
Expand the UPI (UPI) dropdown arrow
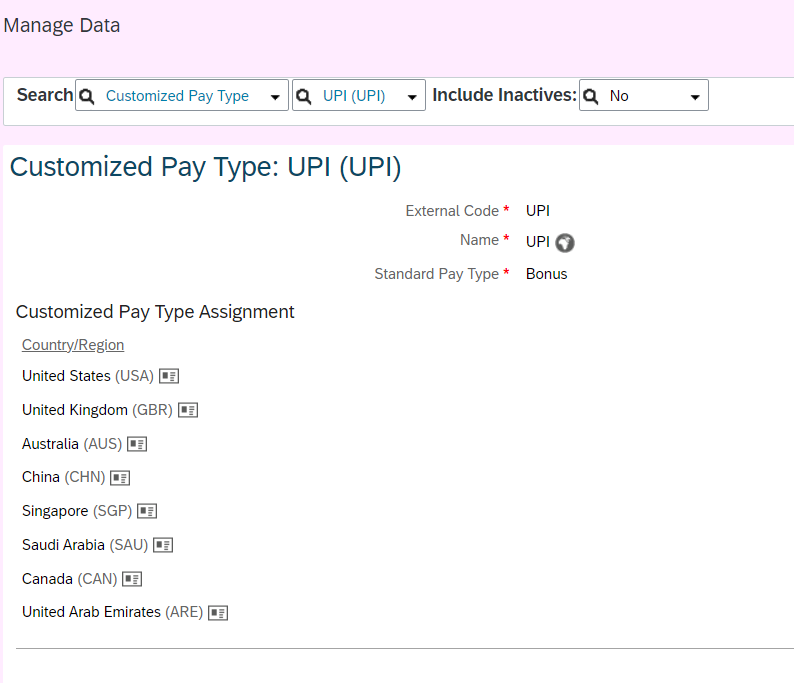pyautogui.click(x=412, y=97)
